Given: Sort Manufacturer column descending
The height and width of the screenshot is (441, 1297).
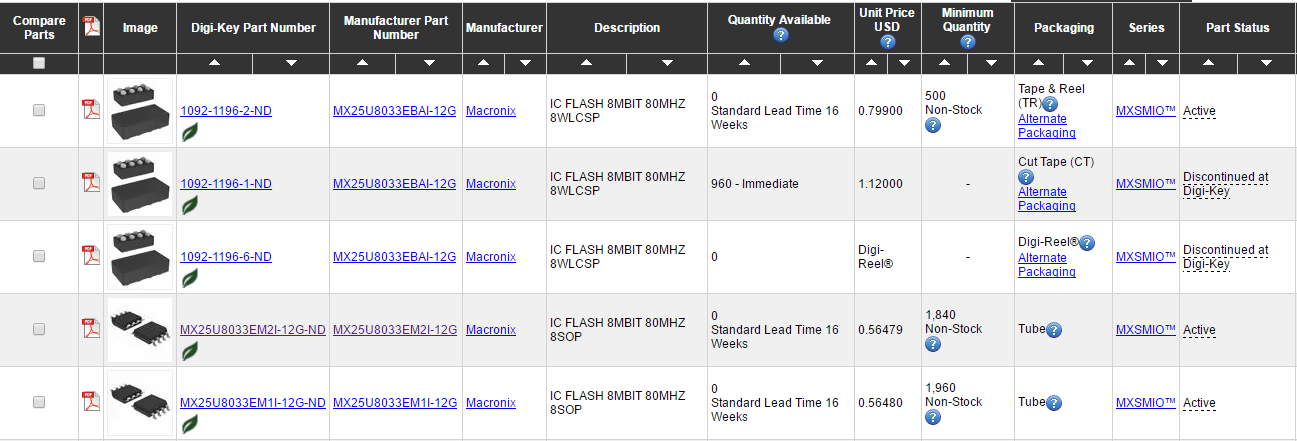Looking at the screenshot, I should coord(525,63).
